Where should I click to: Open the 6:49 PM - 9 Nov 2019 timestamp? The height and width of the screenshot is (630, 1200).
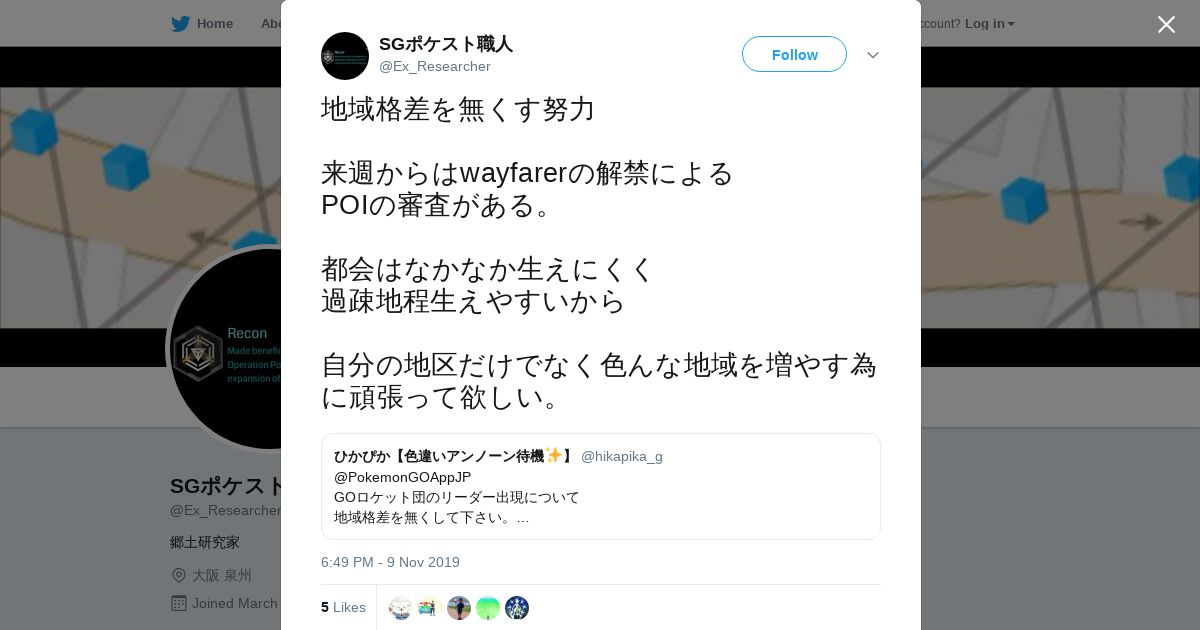click(390, 562)
